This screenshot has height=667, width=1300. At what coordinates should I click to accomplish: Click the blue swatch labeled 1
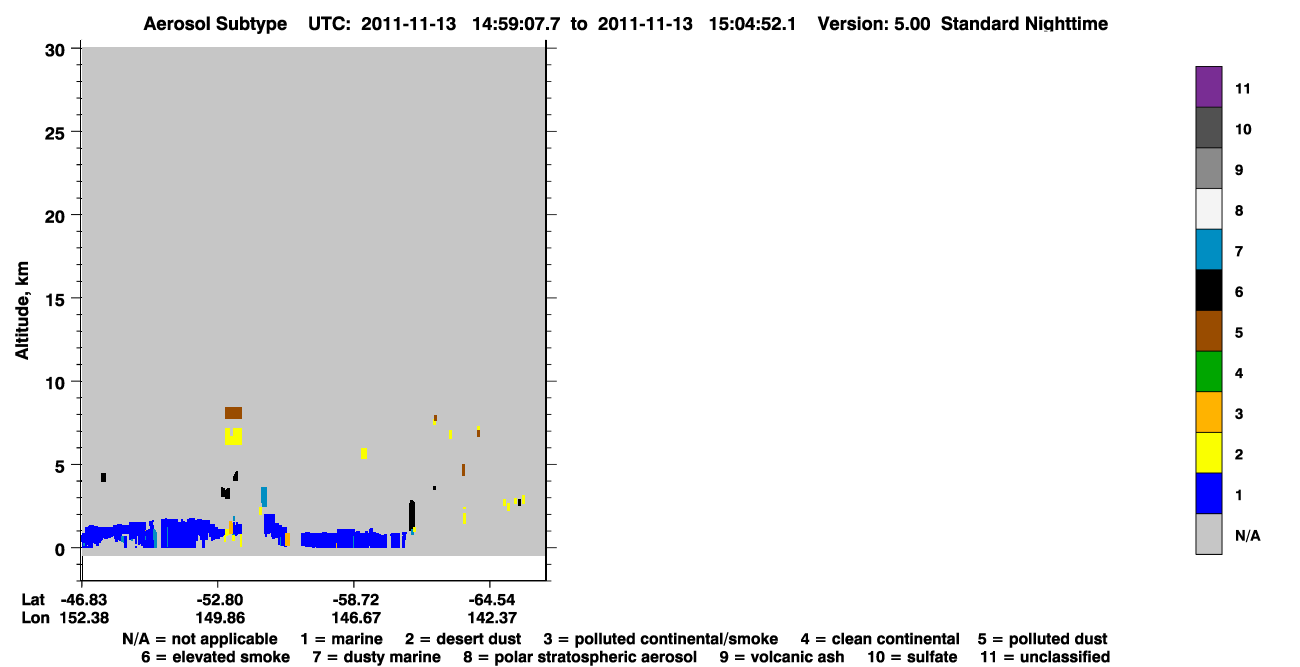1208,494
